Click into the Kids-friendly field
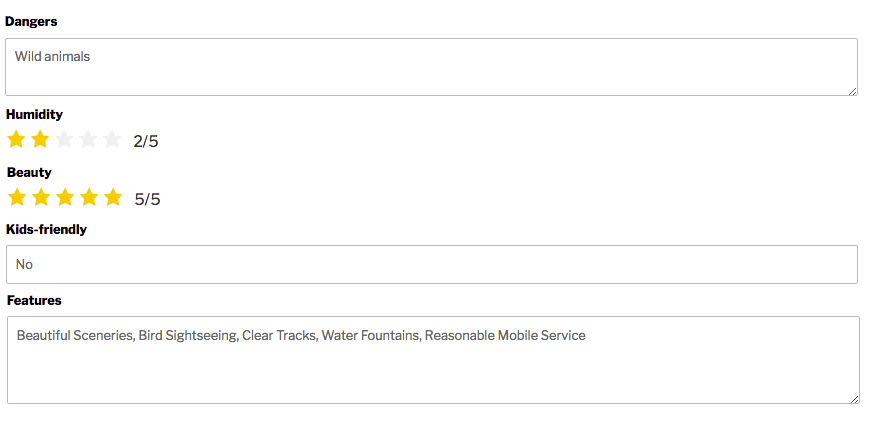874x426 pixels. [x=431, y=264]
